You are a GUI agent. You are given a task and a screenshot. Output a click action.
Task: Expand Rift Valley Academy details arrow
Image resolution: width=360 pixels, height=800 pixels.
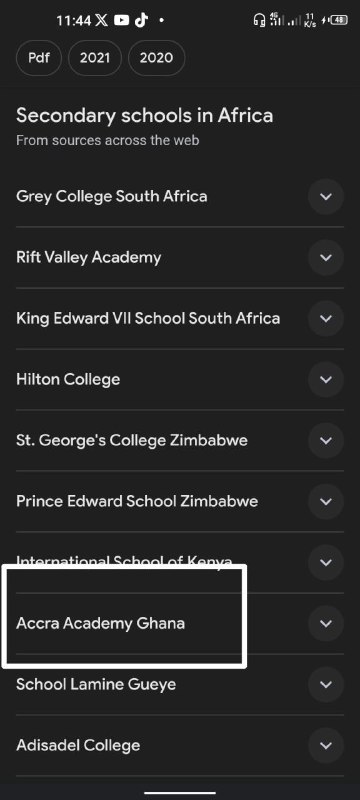(x=326, y=257)
